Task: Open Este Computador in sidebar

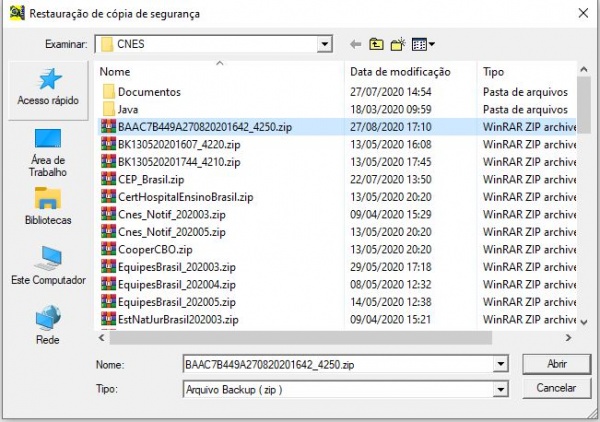Action: pyautogui.click(x=48, y=266)
